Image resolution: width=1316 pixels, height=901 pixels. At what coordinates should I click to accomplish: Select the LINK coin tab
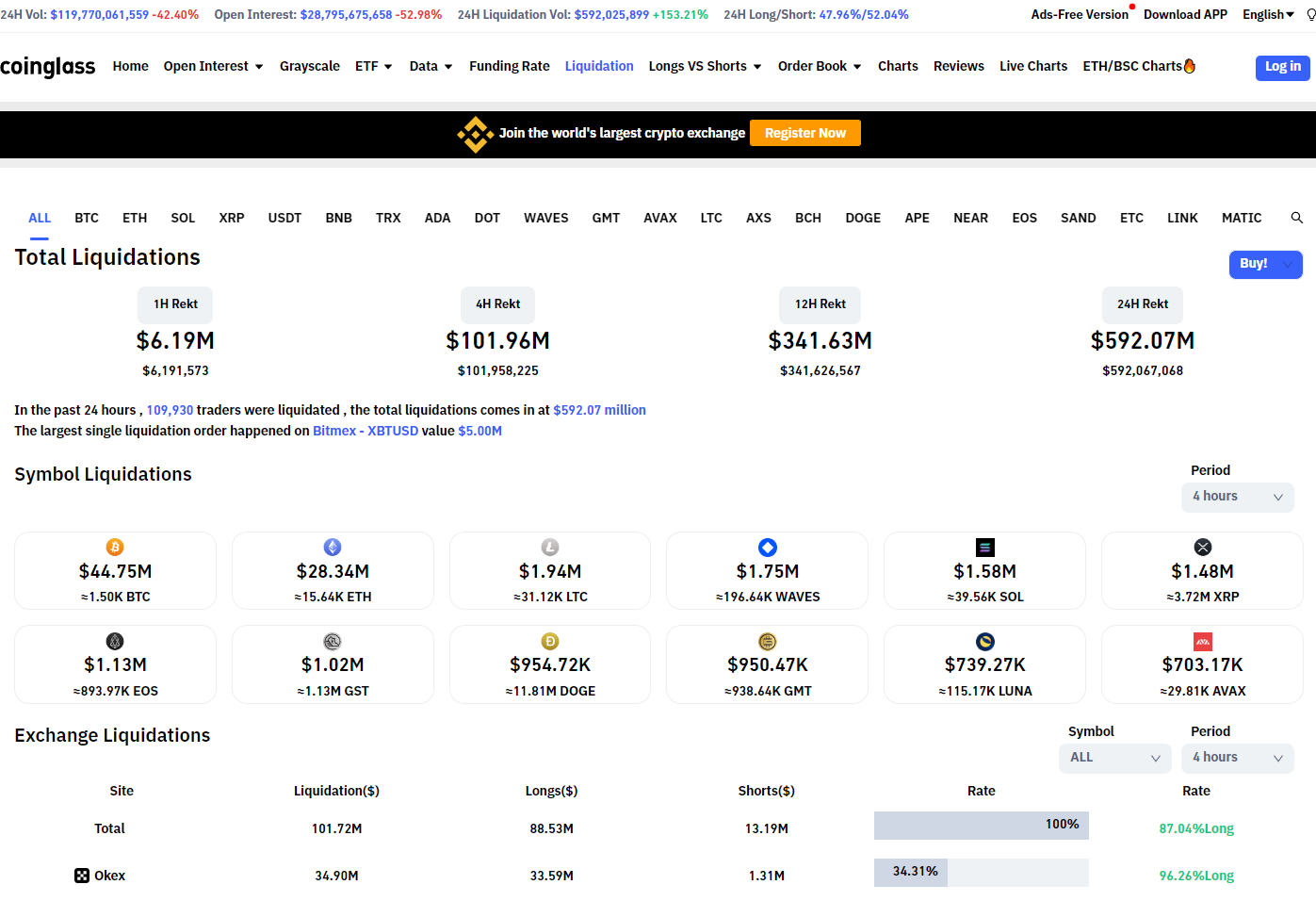(1182, 218)
